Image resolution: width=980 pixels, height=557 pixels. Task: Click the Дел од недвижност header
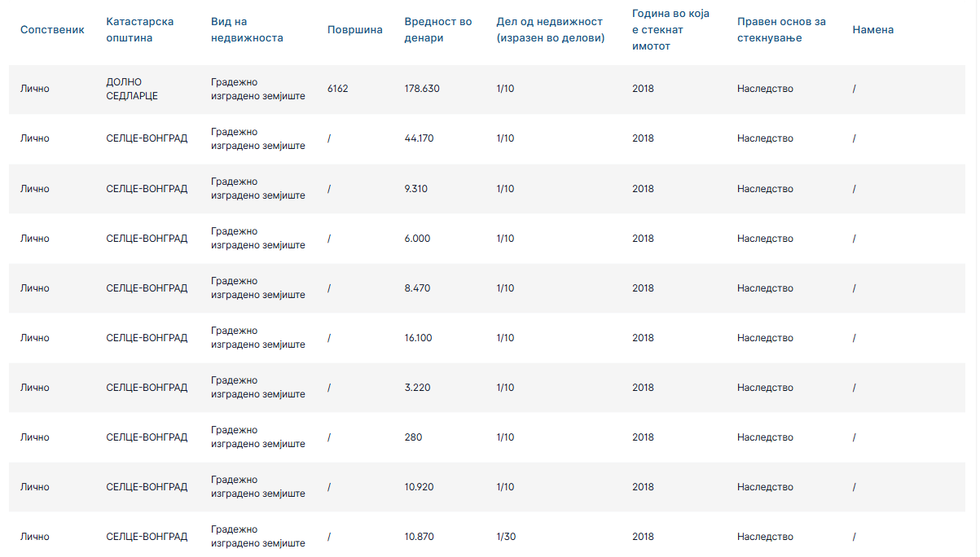click(550, 30)
